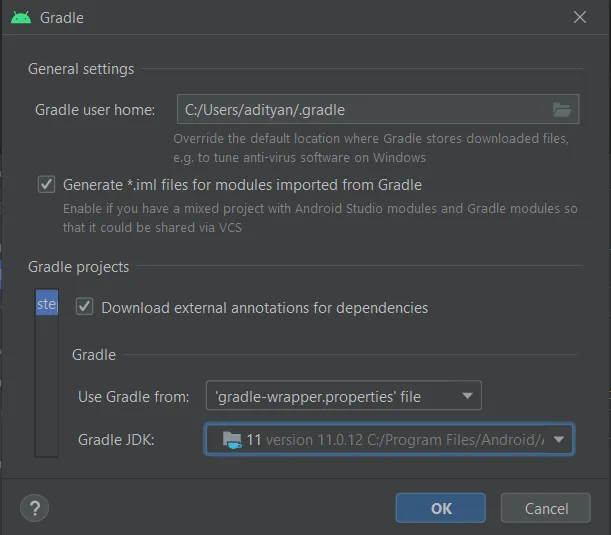Screen dimensions: 611x535
Task: Click the JDK 11 version 11.0.12 text
Action: (x=305, y=440)
